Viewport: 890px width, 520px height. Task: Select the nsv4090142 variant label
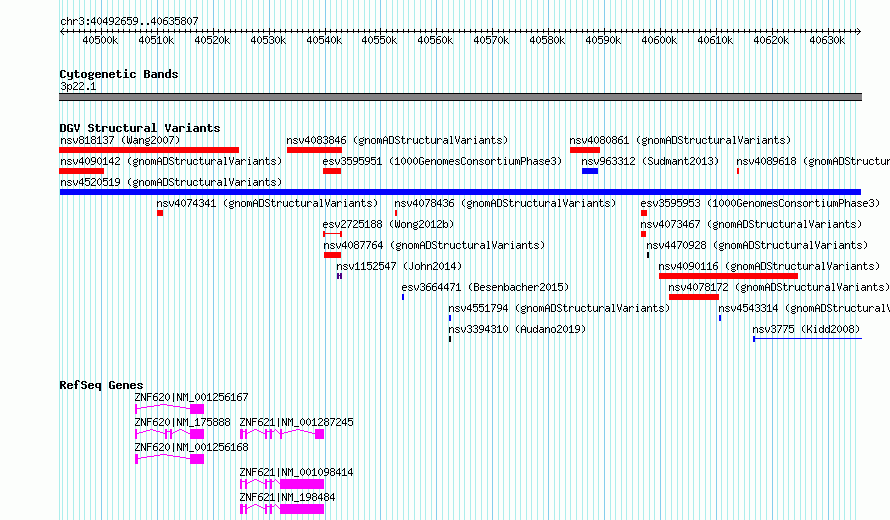[171, 161]
